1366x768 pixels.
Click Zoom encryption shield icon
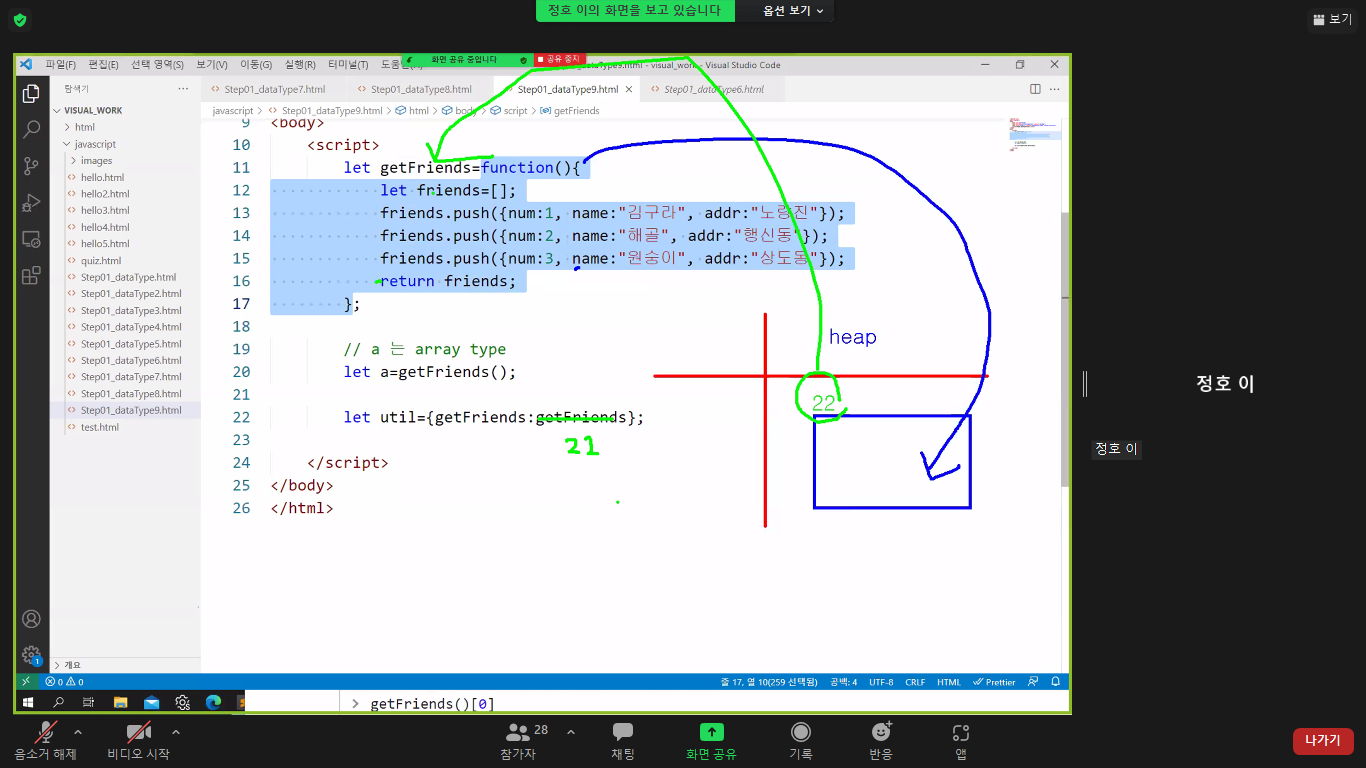point(19,19)
